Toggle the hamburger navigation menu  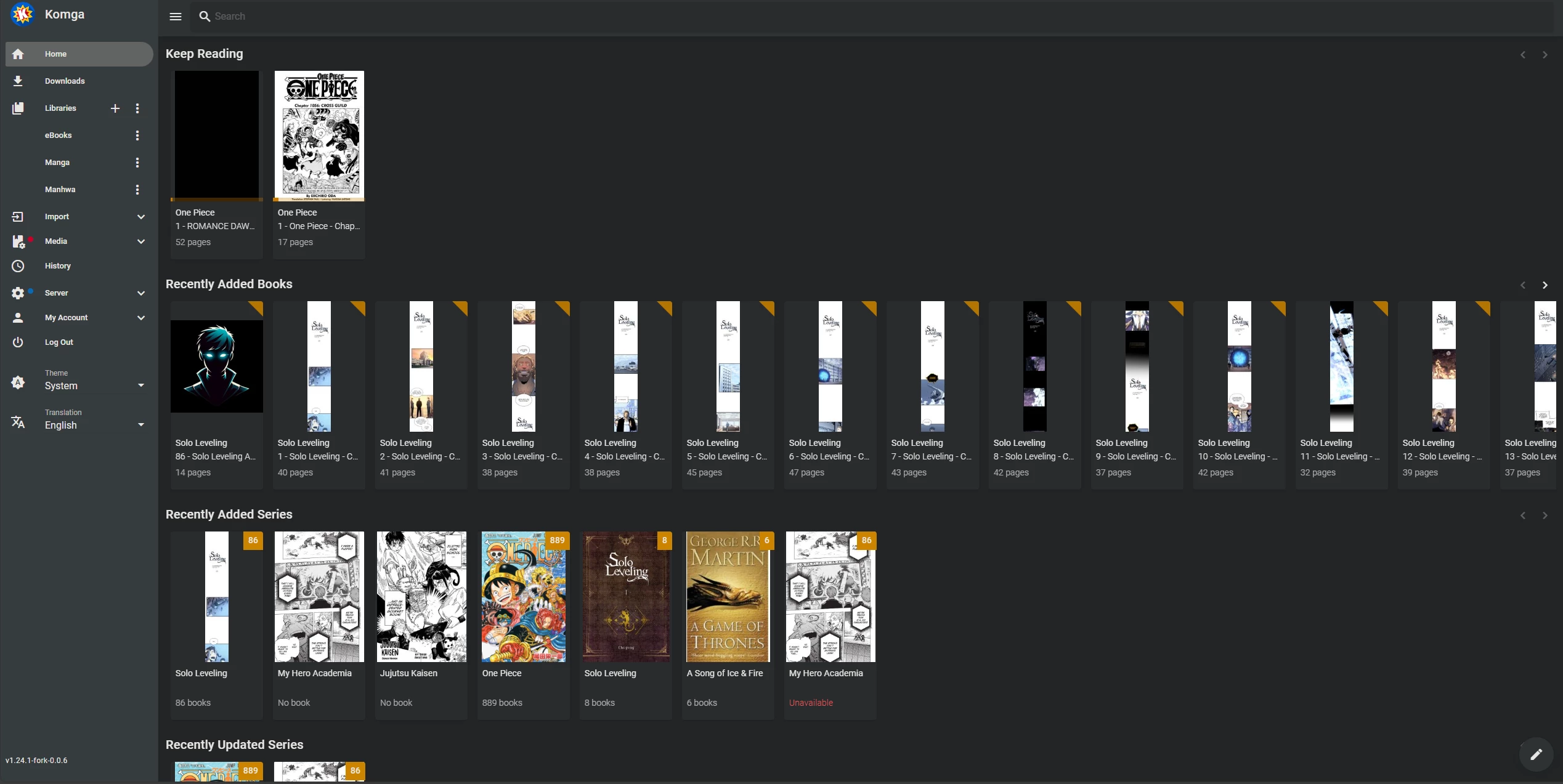(x=176, y=17)
